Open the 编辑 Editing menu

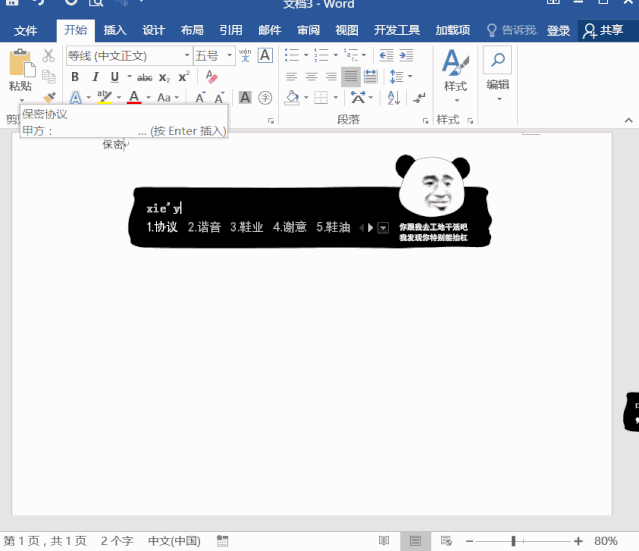click(x=498, y=75)
